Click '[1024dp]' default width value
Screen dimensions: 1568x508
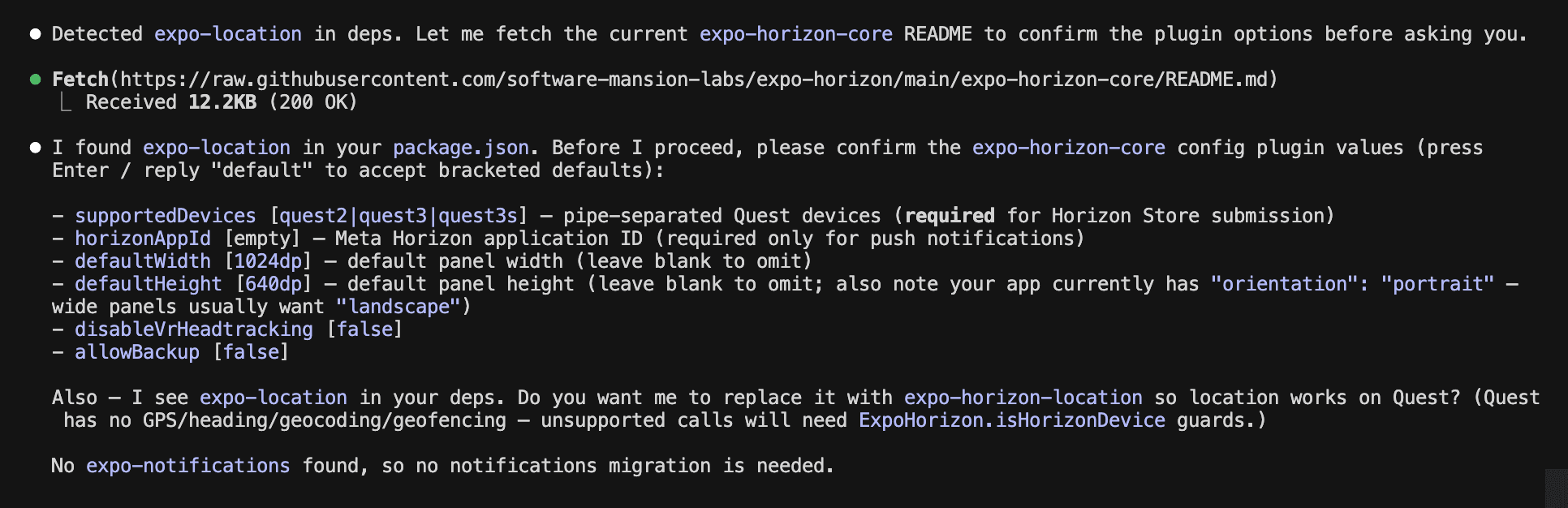tap(268, 261)
